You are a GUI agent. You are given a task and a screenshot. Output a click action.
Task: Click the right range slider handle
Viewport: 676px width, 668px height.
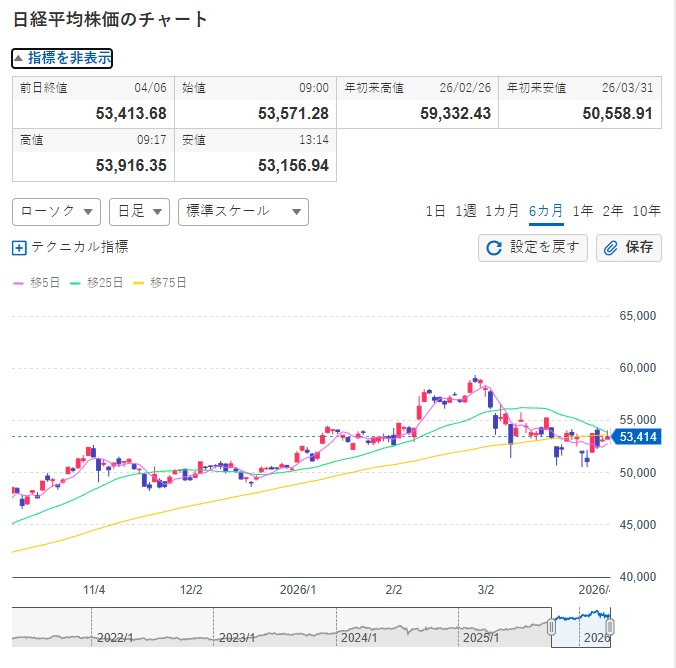point(610,627)
